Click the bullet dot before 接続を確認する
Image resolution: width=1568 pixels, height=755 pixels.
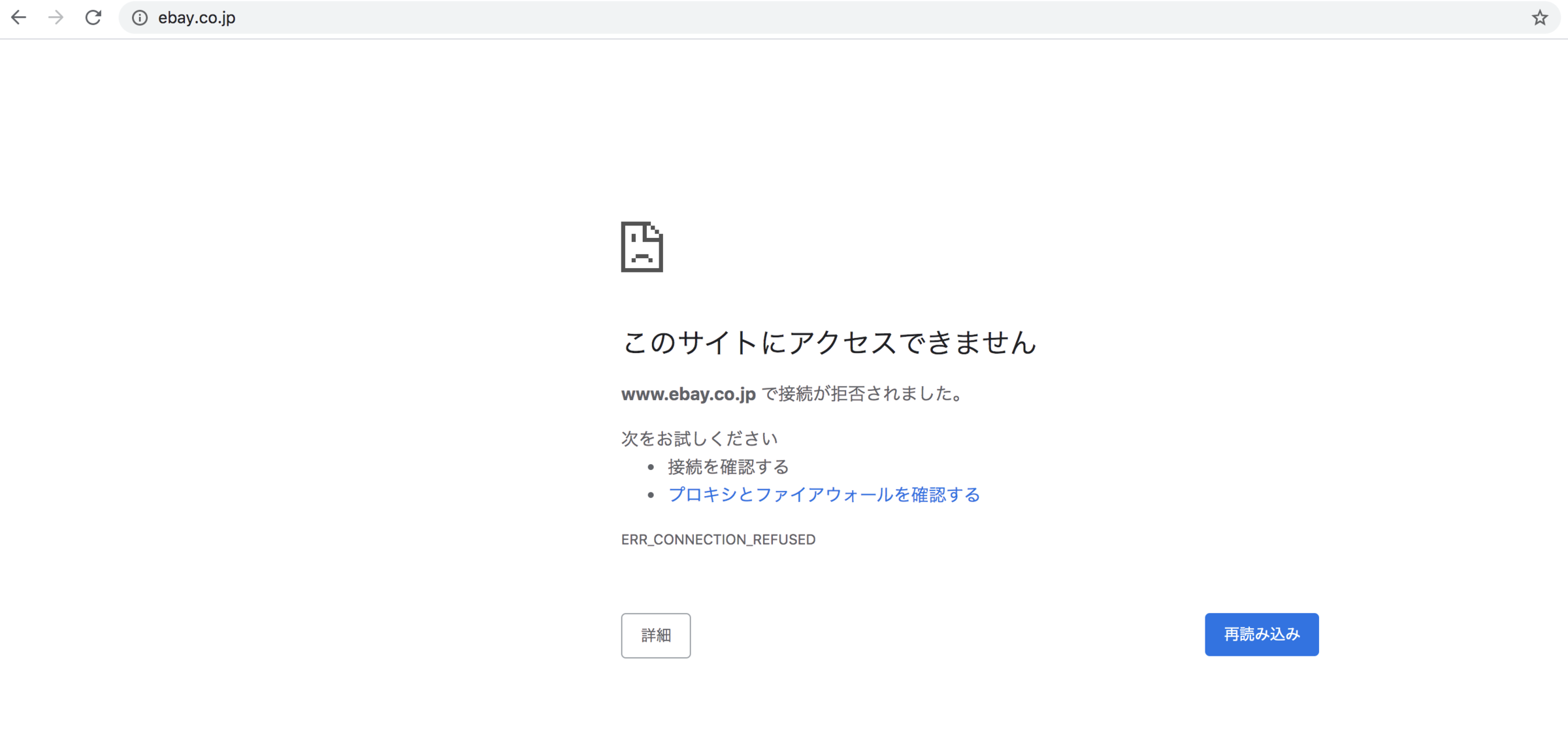tap(651, 467)
